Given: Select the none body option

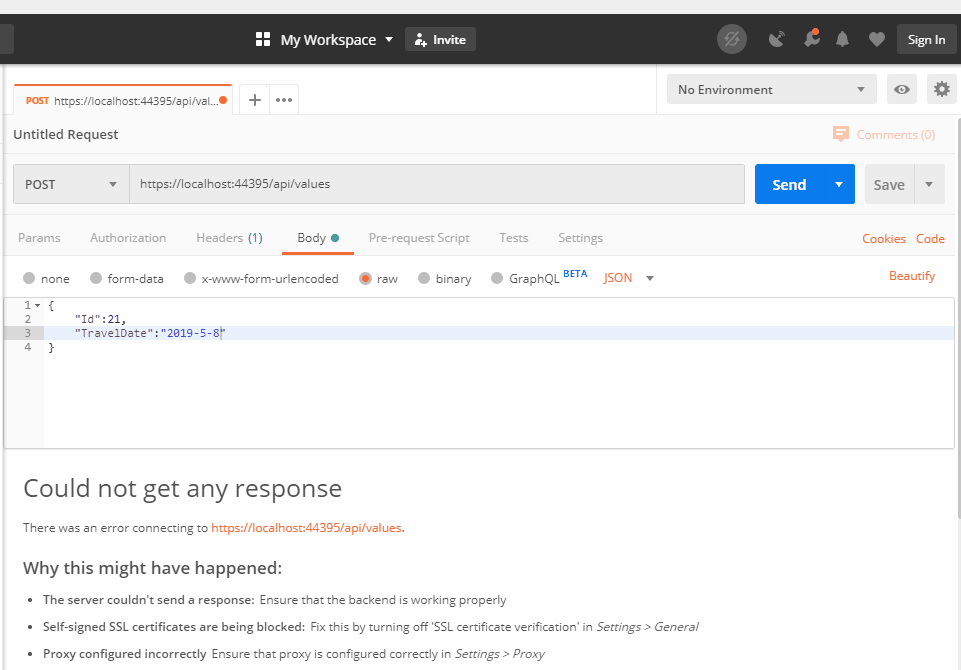Looking at the screenshot, I should click(x=46, y=278).
